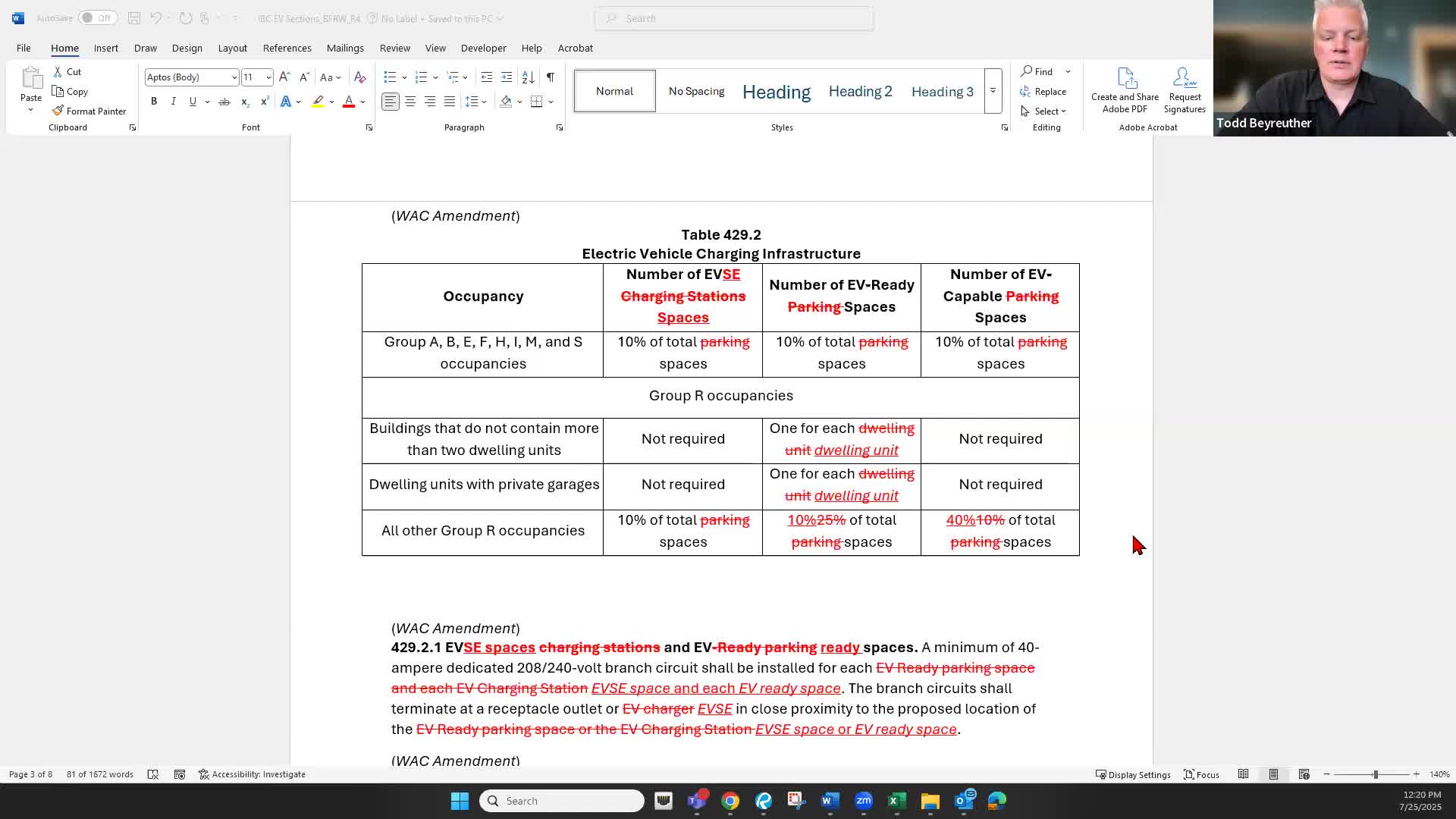Decrease the font size

pyautogui.click(x=304, y=77)
